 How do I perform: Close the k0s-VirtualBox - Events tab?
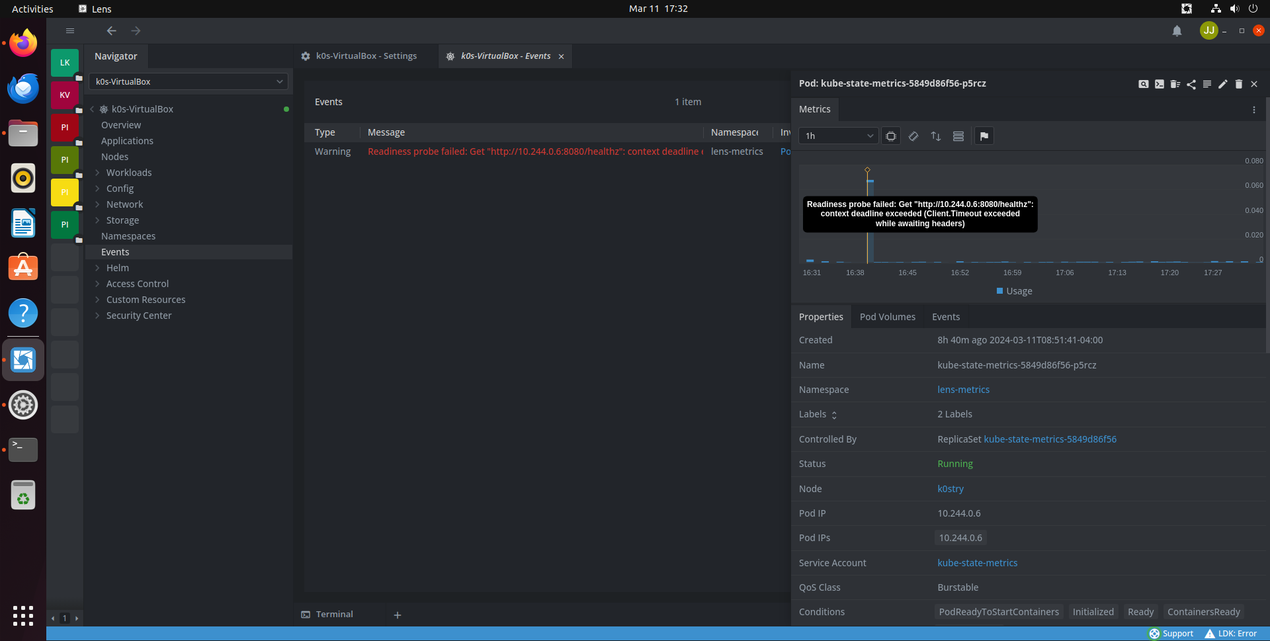tap(561, 56)
